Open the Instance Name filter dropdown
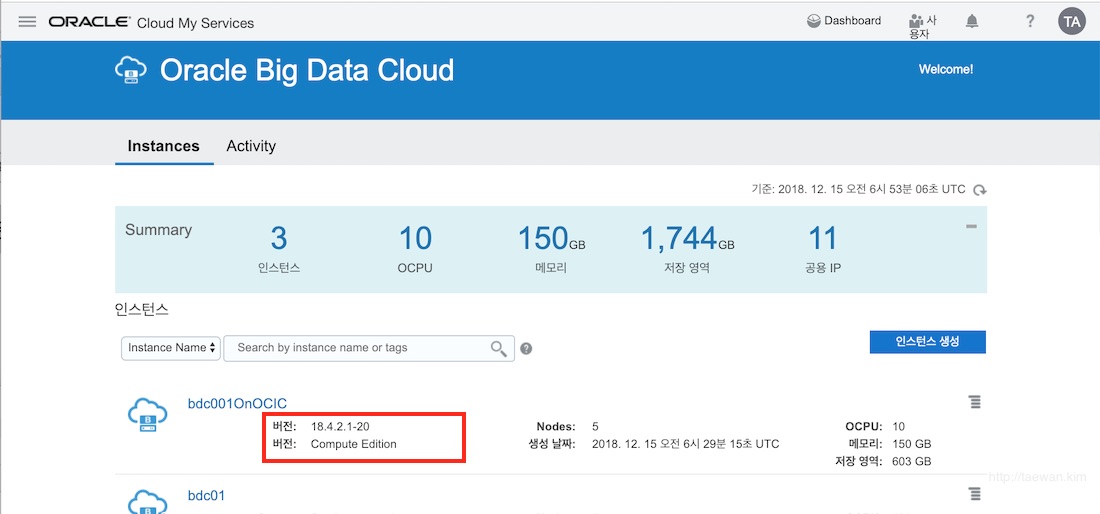Screen dimensions: 1100x514 [171, 348]
